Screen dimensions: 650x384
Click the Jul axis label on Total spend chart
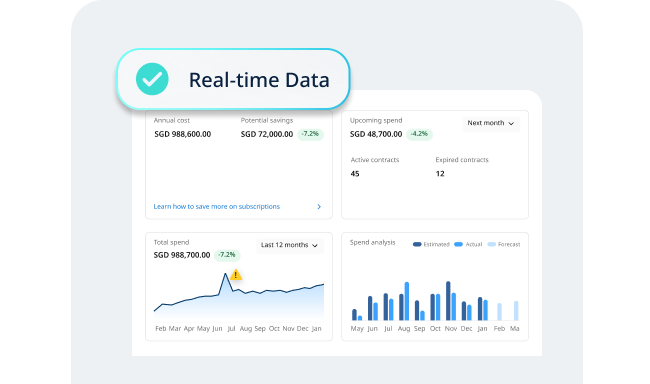point(231,328)
